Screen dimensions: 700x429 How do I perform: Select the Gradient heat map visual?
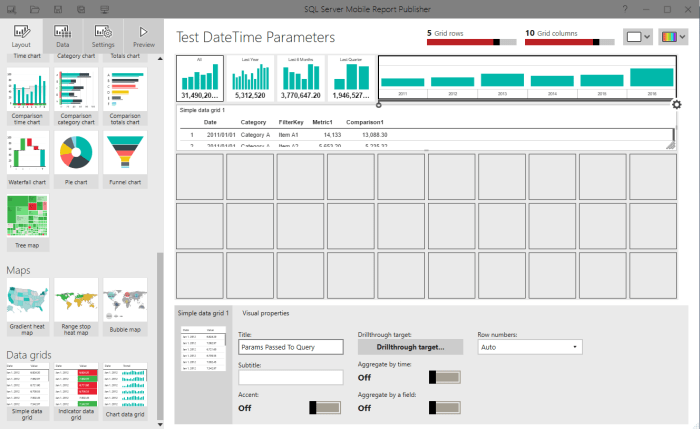pos(27,307)
